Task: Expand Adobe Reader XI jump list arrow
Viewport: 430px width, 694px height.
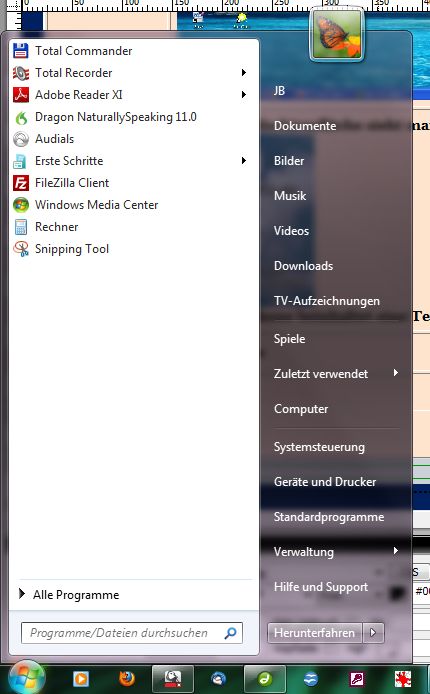Action: [244, 95]
